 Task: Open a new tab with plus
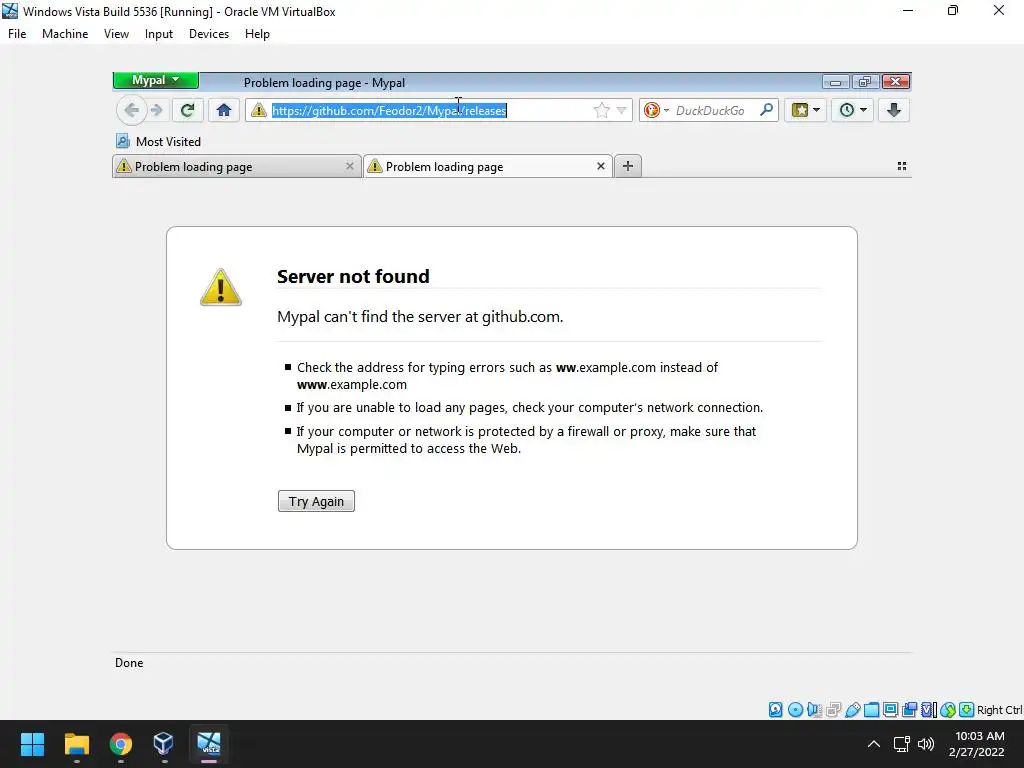click(x=628, y=166)
